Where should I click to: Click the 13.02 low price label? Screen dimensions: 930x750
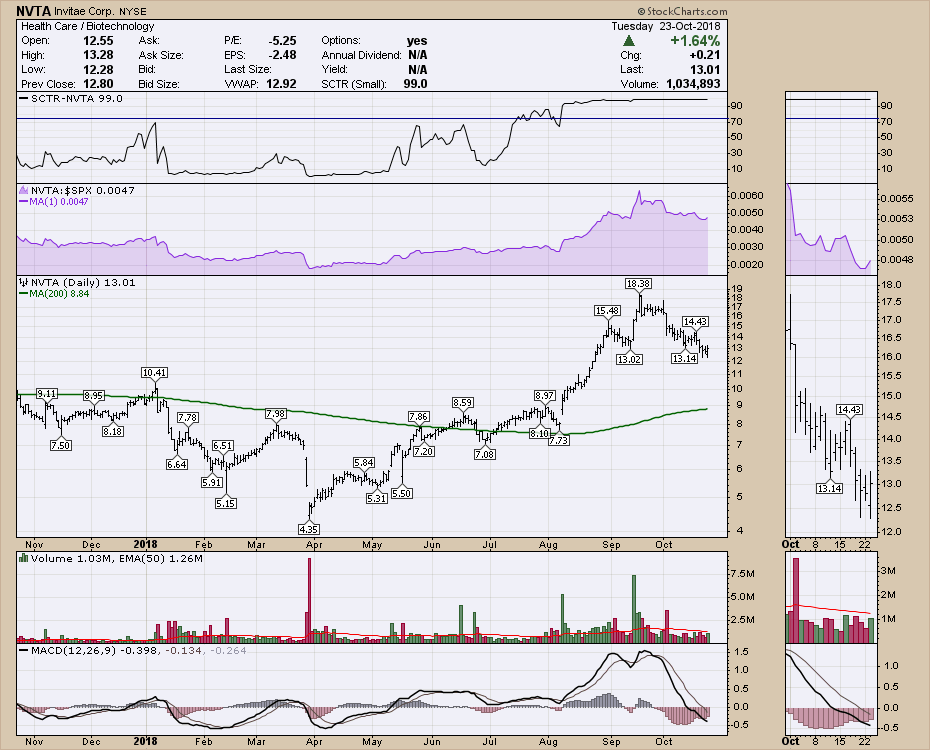pos(629,359)
